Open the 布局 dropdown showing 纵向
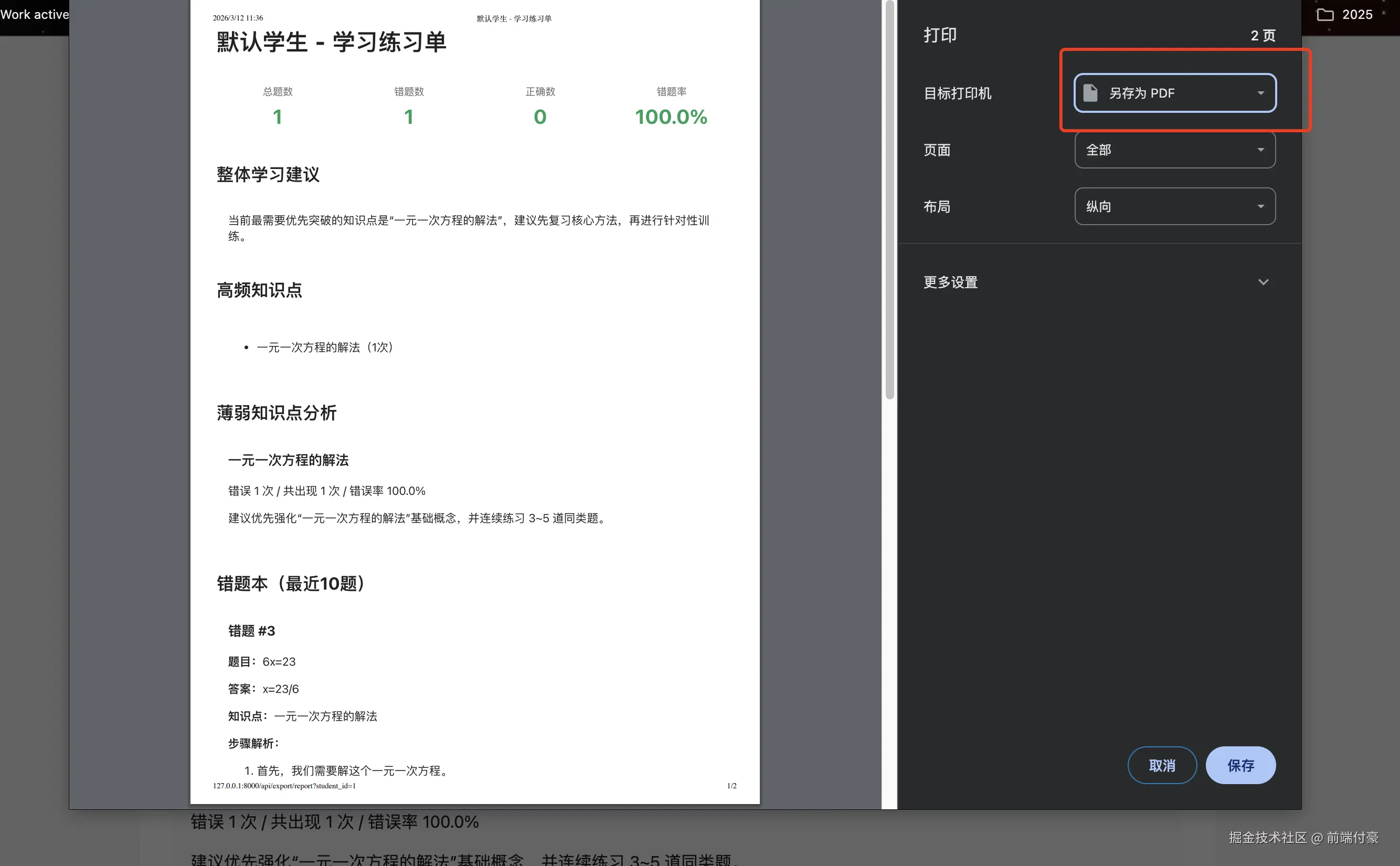This screenshot has width=1400, height=866. (1175, 206)
